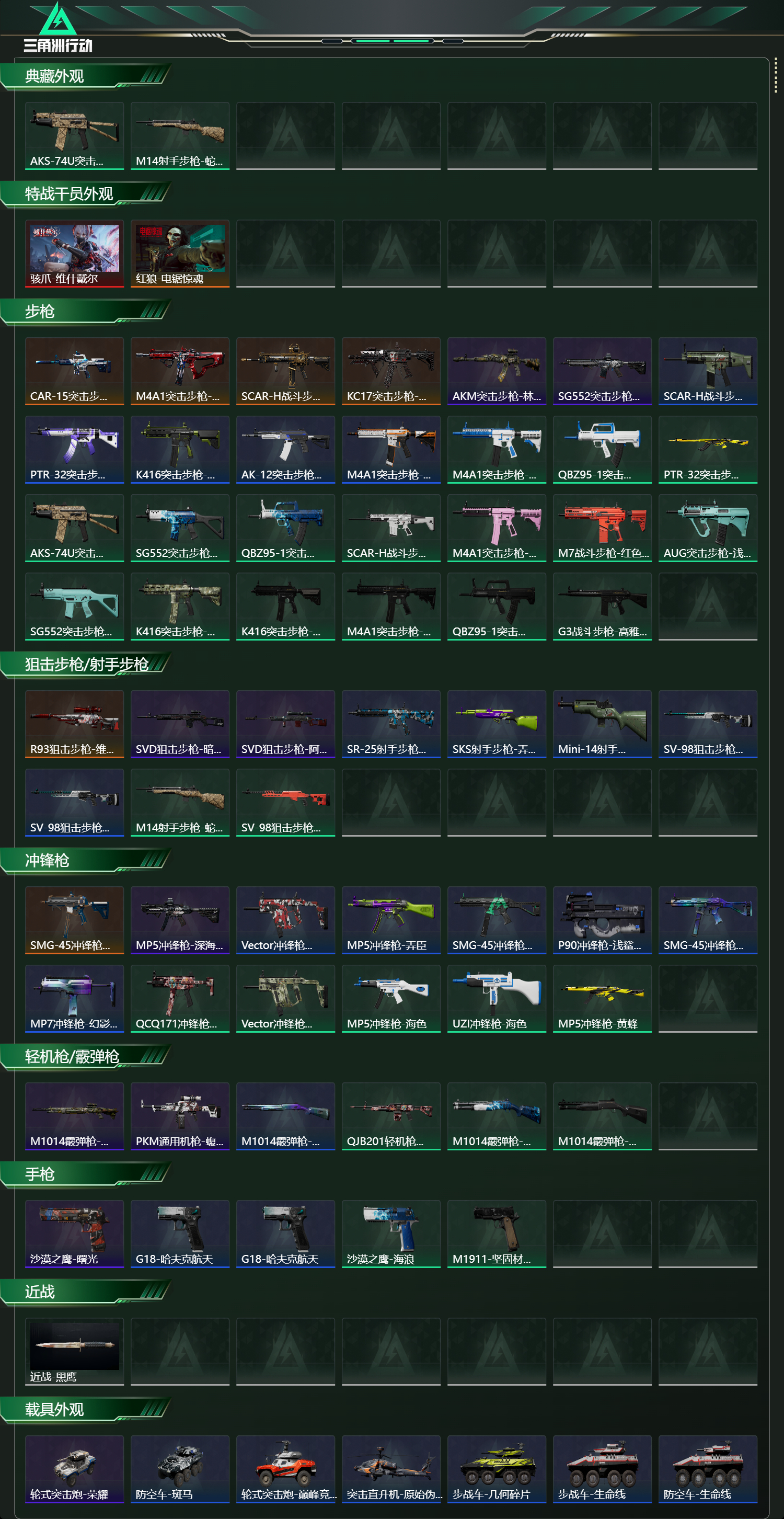Select the 红狼-电锯惊魂 operator skin
The width and height of the screenshot is (784, 1519).
180,254
